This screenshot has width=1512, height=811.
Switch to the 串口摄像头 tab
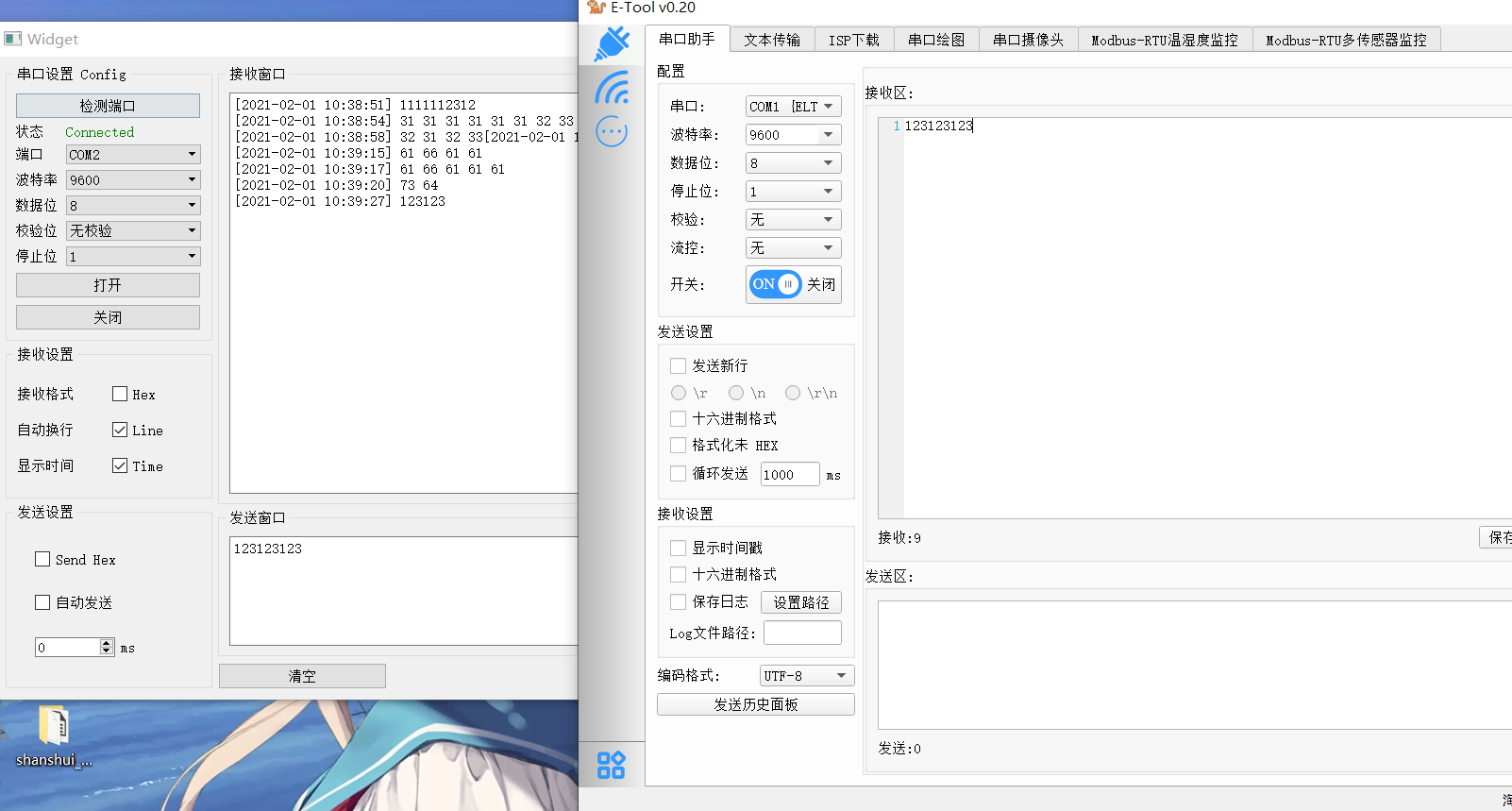pos(1028,40)
